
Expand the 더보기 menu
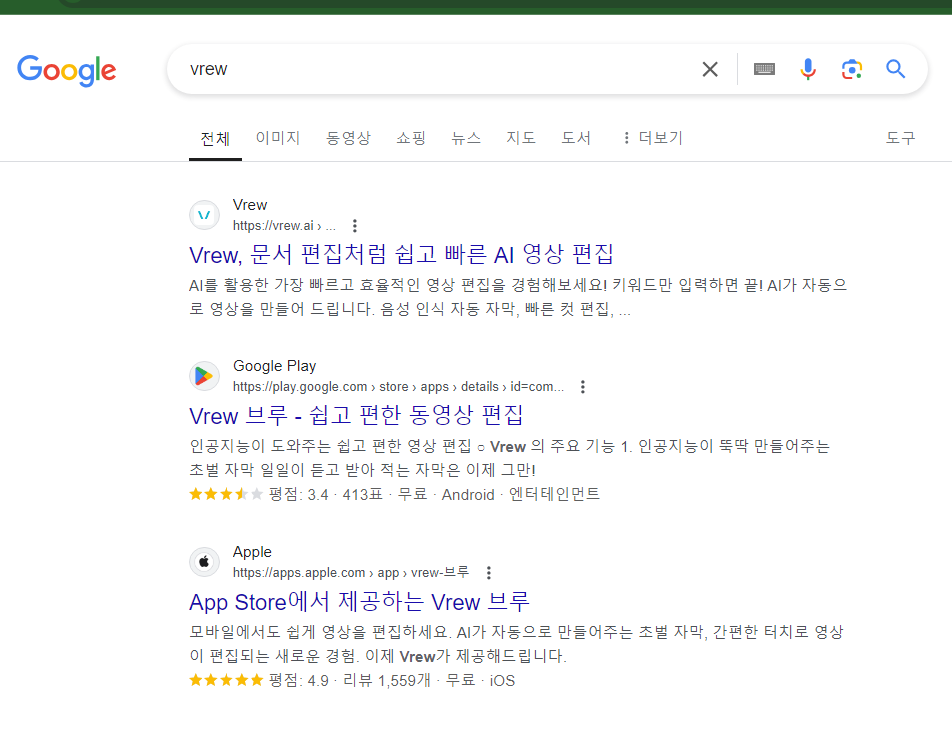click(653, 138)
